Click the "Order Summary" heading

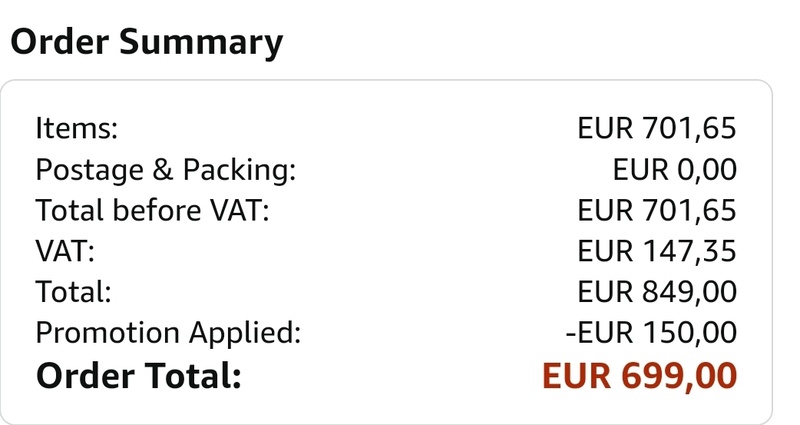[x=146, y=42]
